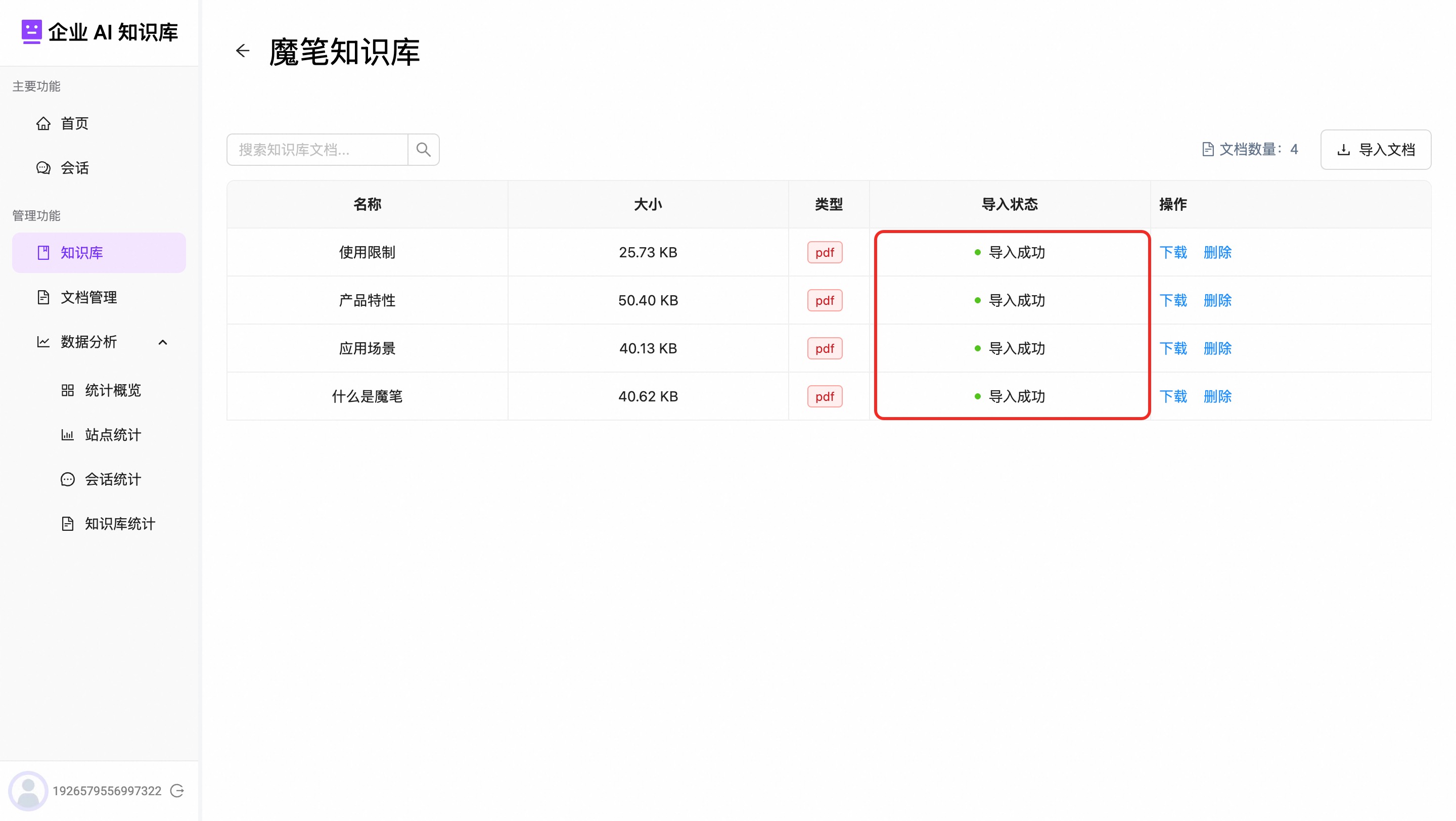Click the 文档管理 document icon
Viewport: 1456px width, 821px height.
point(43,297)
